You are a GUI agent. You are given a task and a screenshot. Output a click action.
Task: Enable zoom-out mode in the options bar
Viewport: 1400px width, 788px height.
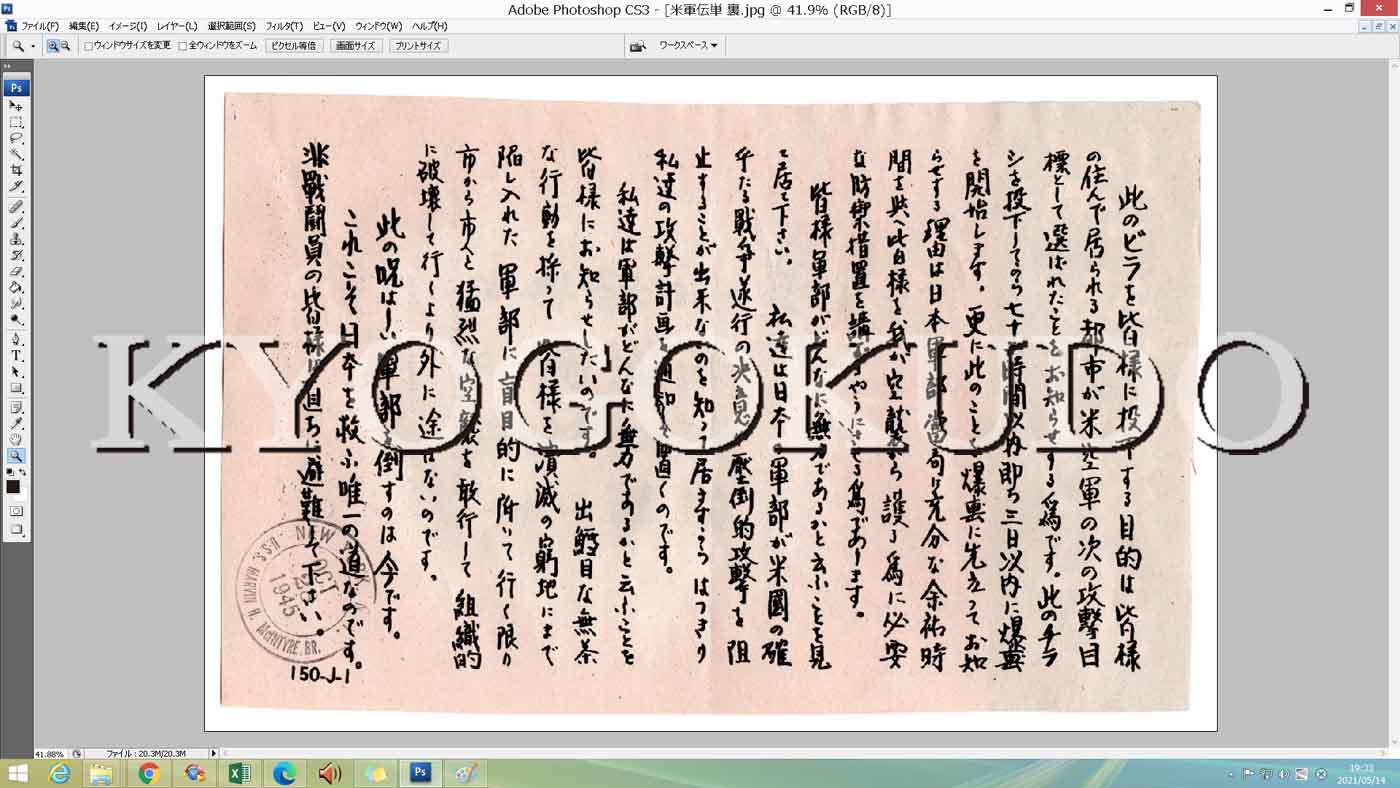(65, 46)
